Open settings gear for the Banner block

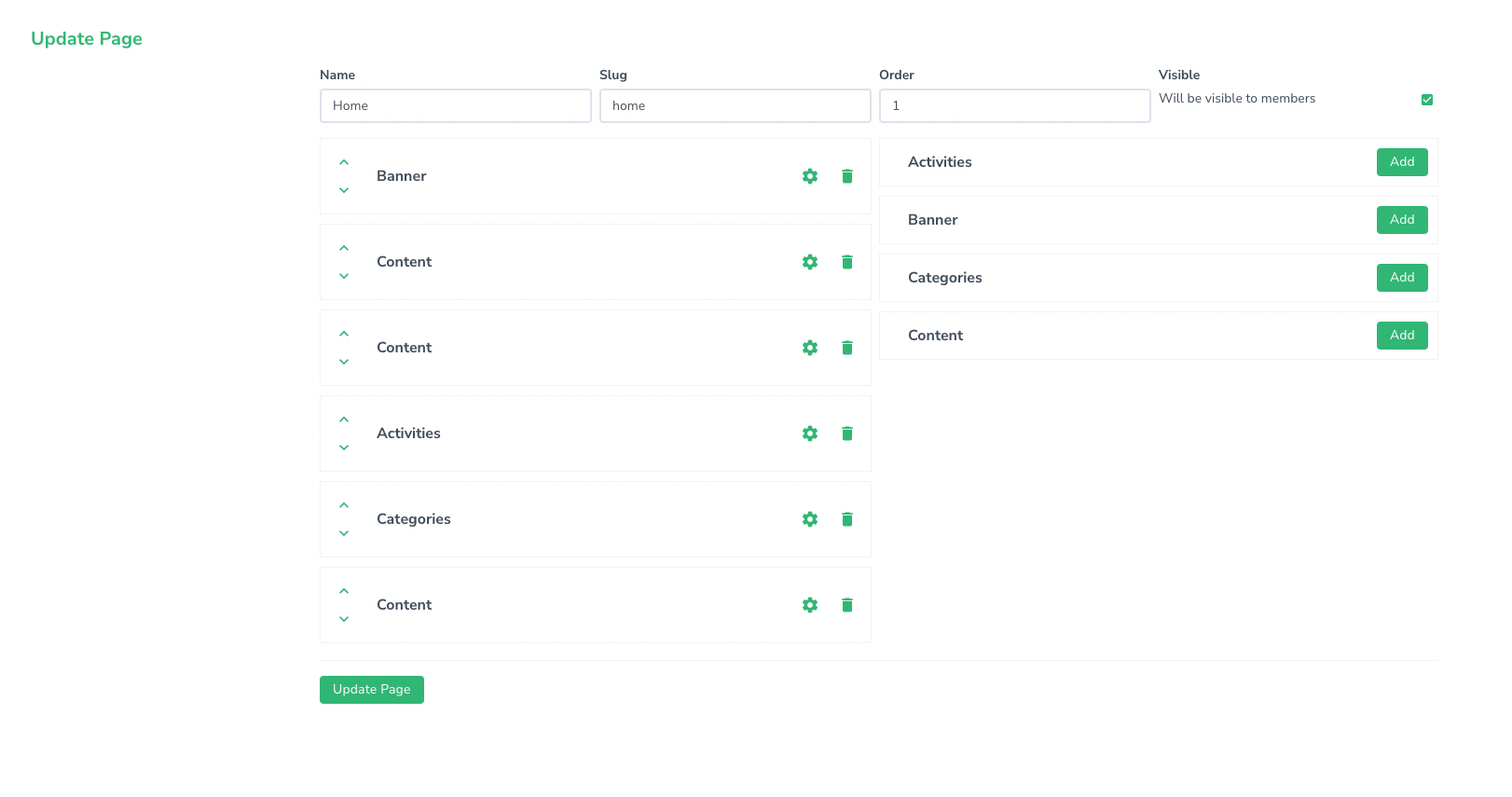tap(809, 176)
